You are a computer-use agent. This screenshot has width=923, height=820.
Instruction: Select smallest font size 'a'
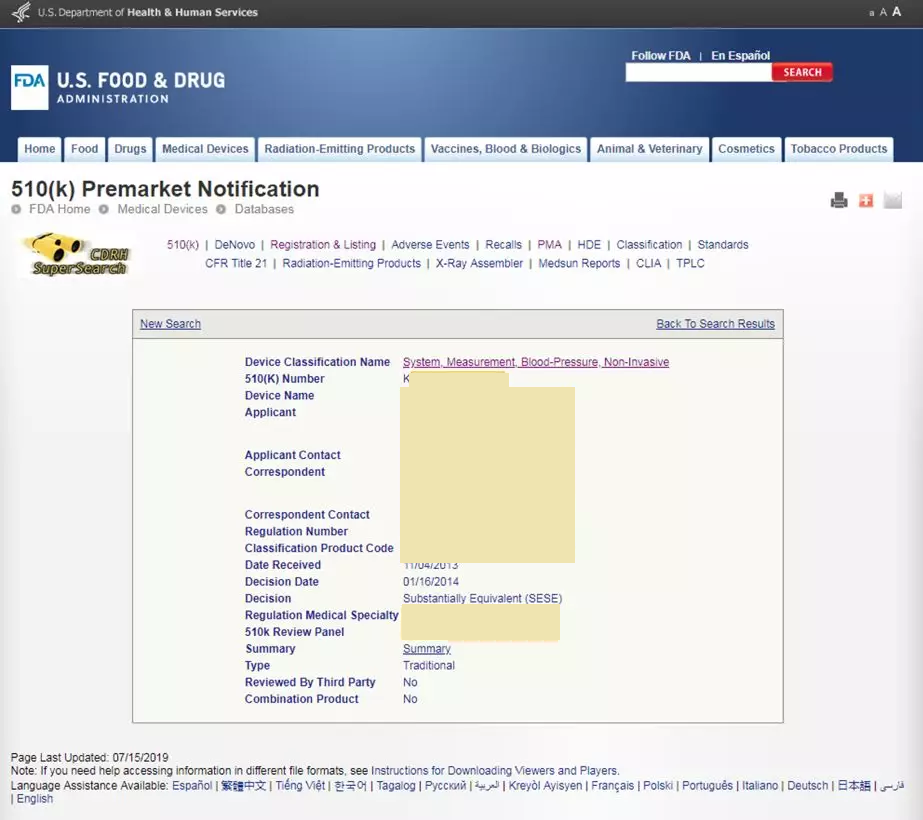(872, 13)
